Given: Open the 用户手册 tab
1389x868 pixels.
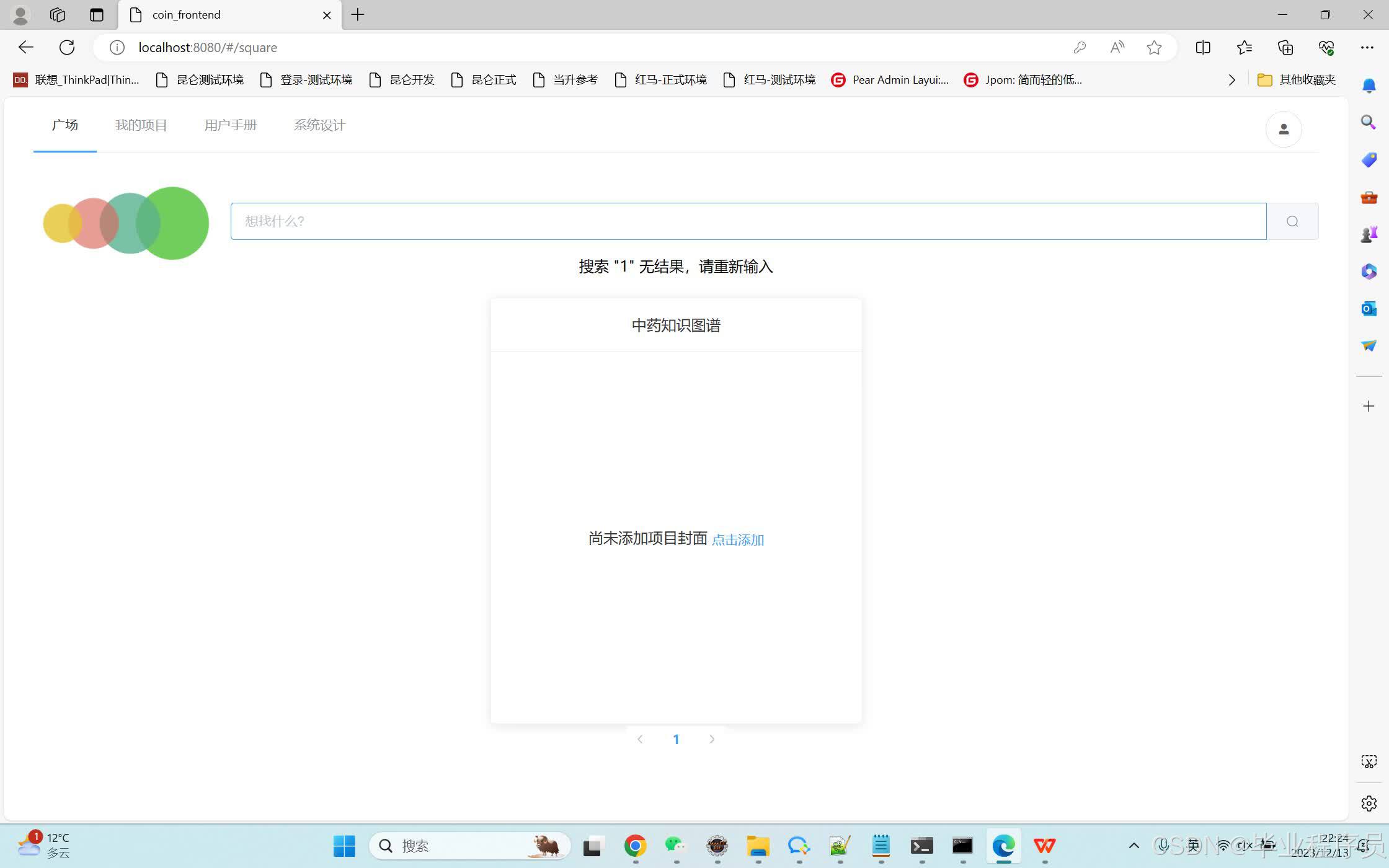Looking at the screenshot, I should point(230,125).
